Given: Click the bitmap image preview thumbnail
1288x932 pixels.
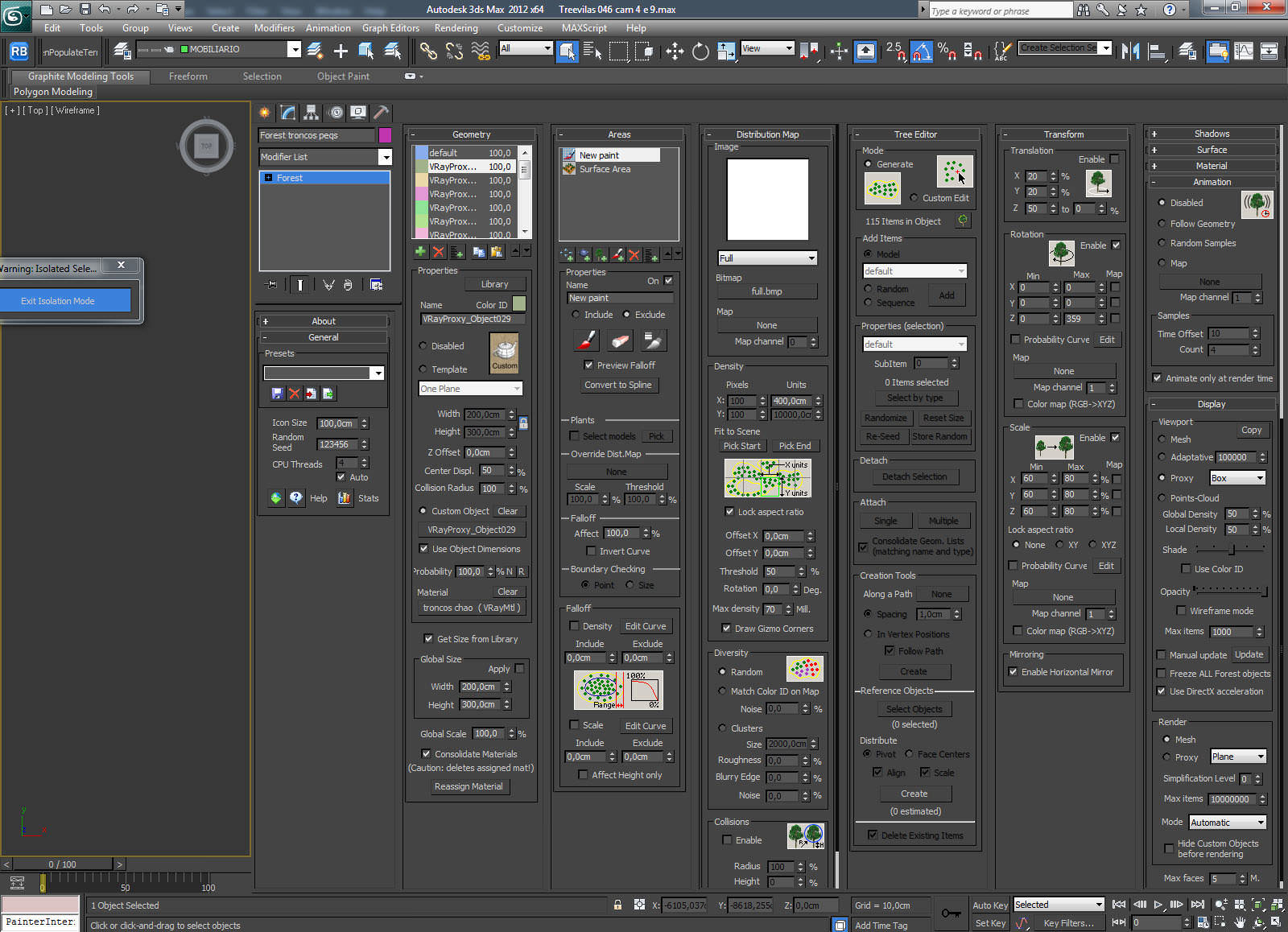Looking at the screenshot, I should 768,199.
